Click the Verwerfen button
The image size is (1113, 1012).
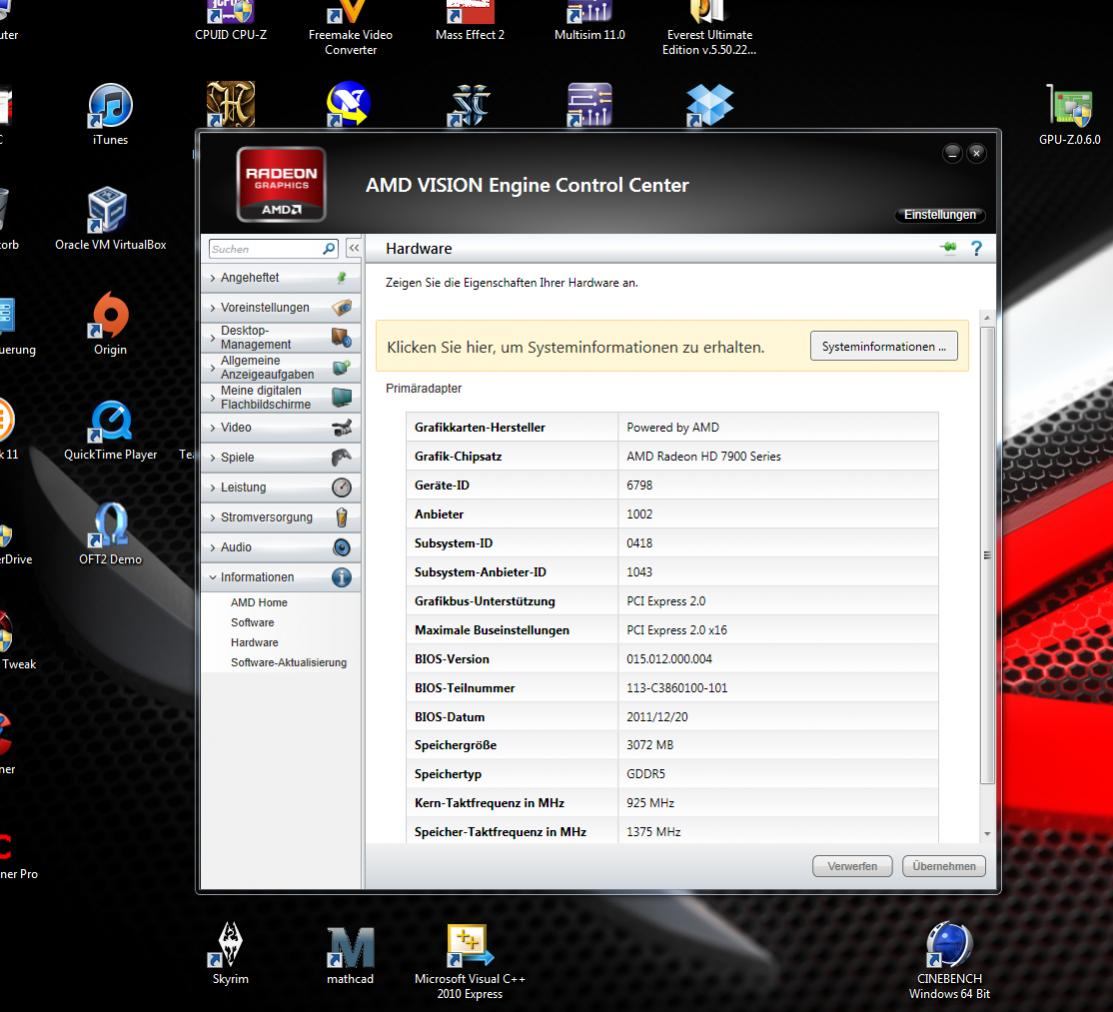click(852, 867)
